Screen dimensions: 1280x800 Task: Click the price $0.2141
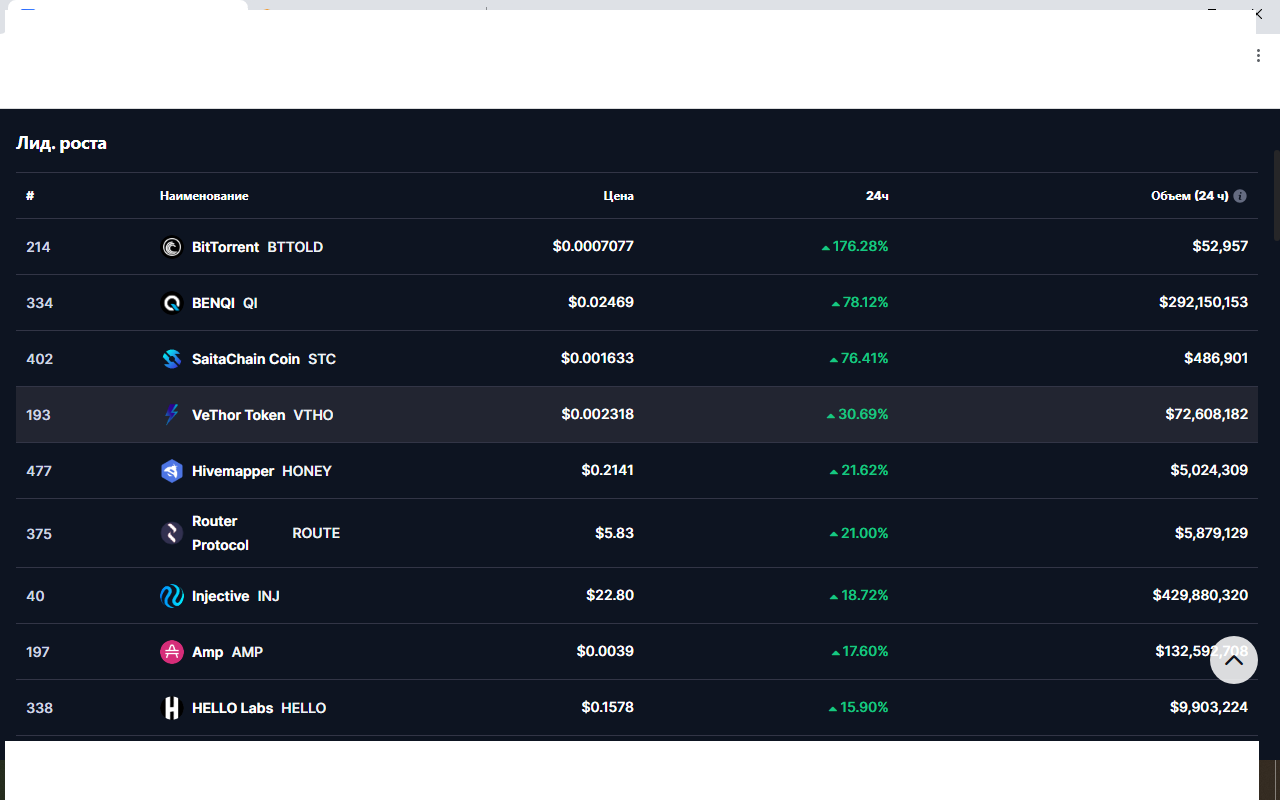[607, 470]
